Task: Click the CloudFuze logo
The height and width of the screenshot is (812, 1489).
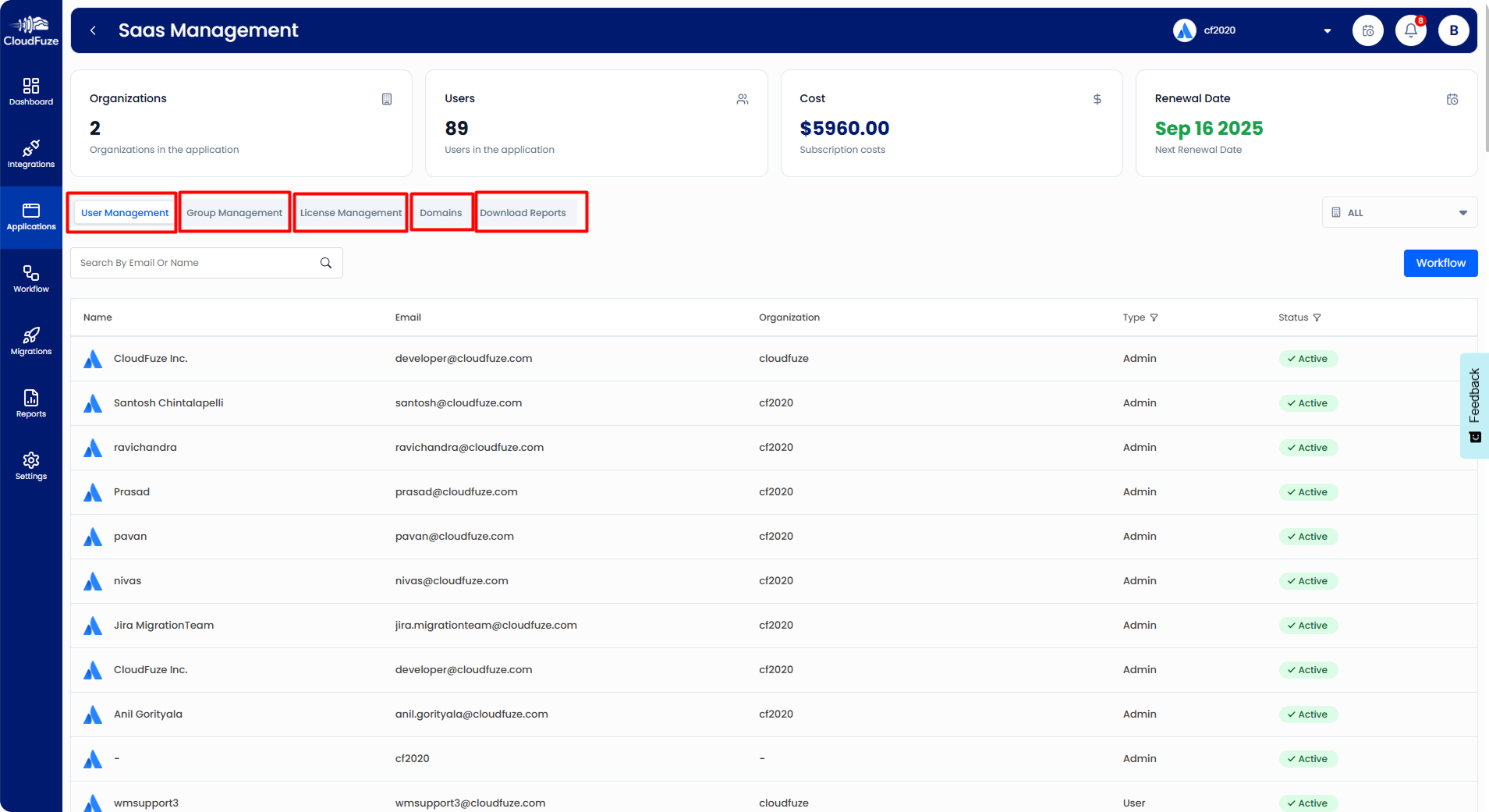Action: pyautogui.click(x=31, y=31)
